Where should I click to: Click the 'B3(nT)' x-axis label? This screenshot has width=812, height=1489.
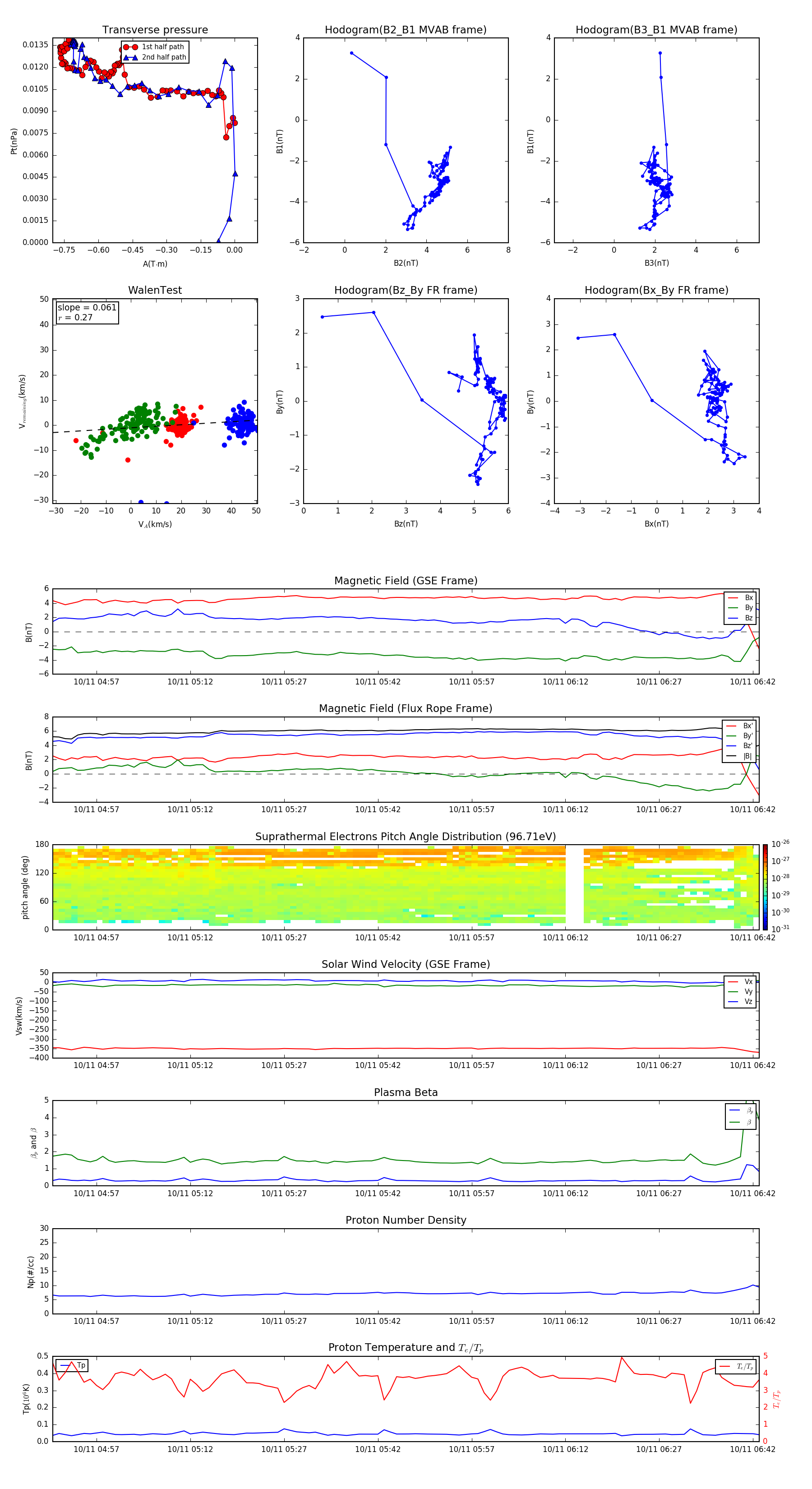point(656,263)
